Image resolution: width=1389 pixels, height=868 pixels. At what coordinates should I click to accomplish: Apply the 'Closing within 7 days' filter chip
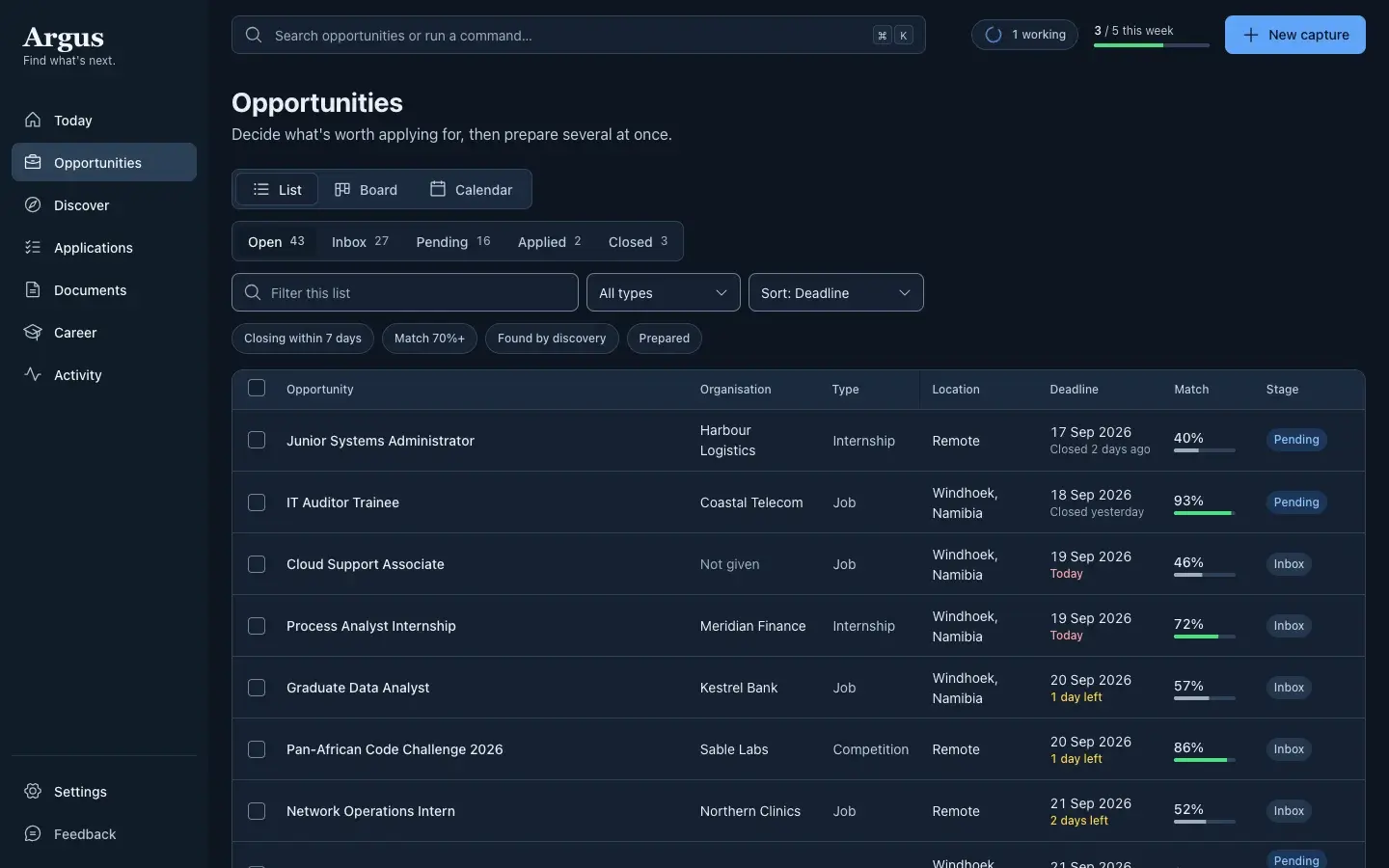coord(303,339)
